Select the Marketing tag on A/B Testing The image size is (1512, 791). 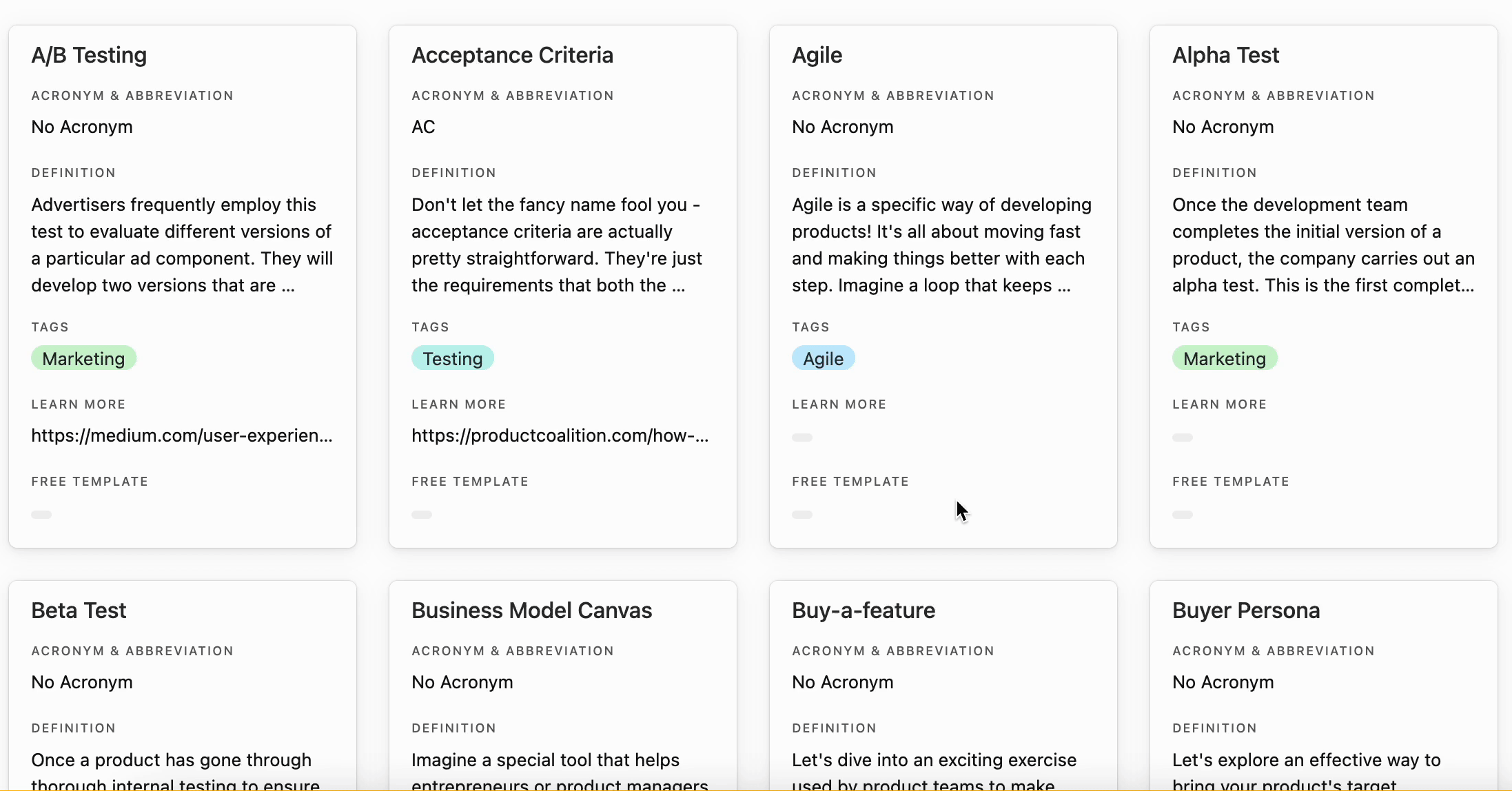click(x=83, y=358)
